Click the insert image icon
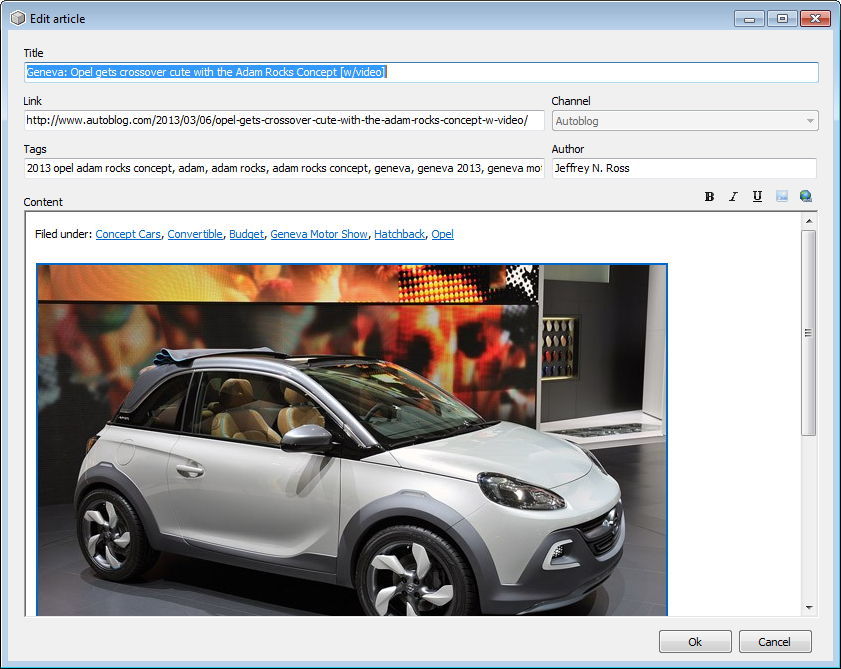The width and height of the screenshot is (841, 669). [781, 196]
